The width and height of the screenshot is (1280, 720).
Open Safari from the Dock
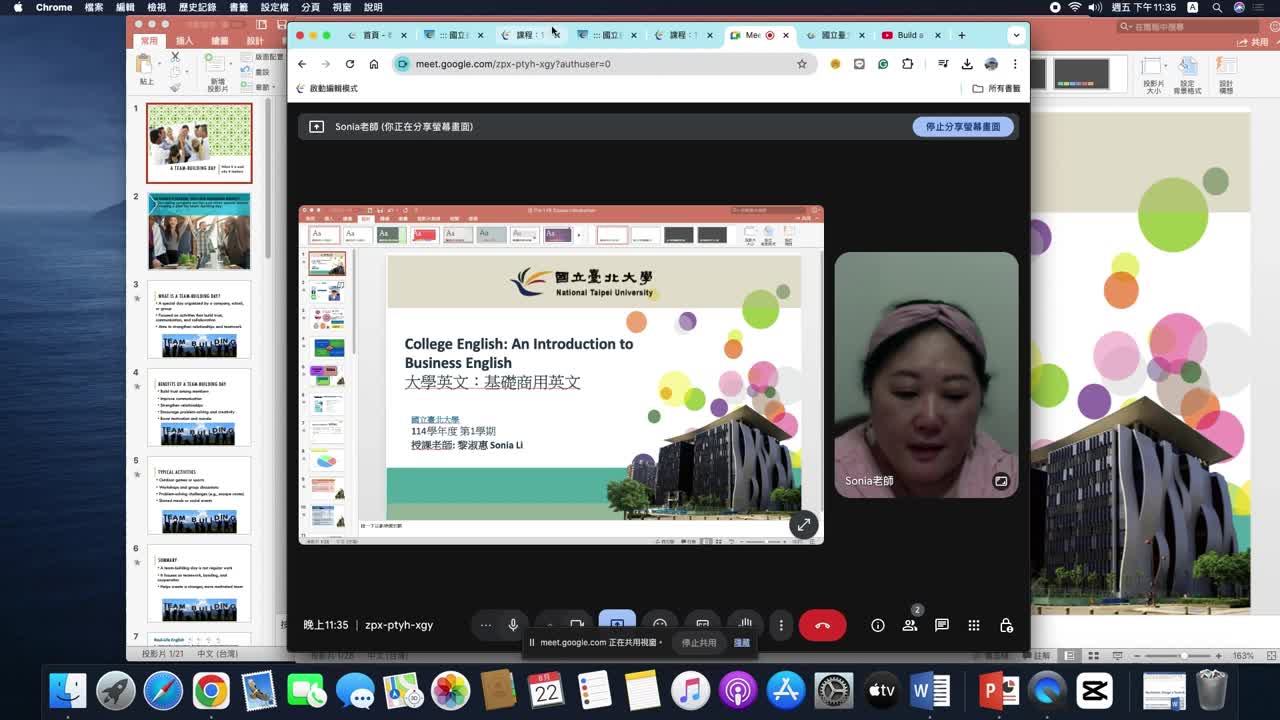click(163, 691)
